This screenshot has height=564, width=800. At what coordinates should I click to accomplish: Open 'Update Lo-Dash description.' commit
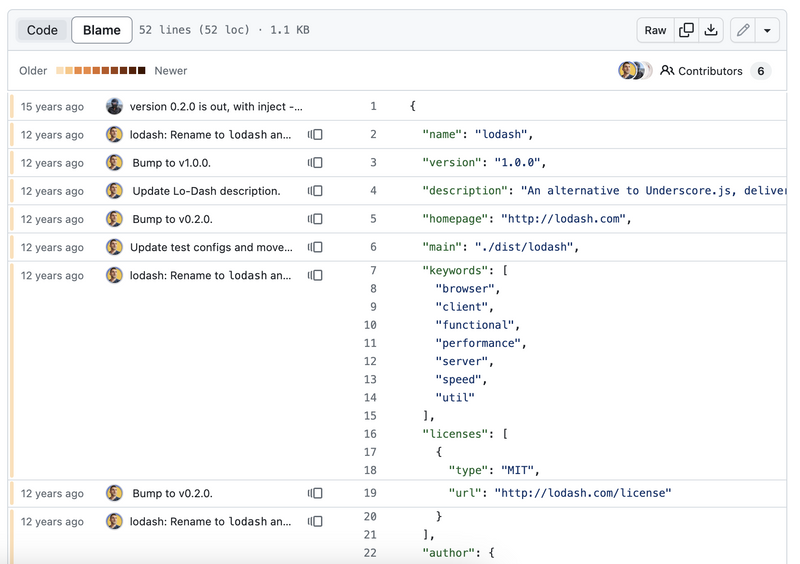pyautogui.click(x=206, y=191)
